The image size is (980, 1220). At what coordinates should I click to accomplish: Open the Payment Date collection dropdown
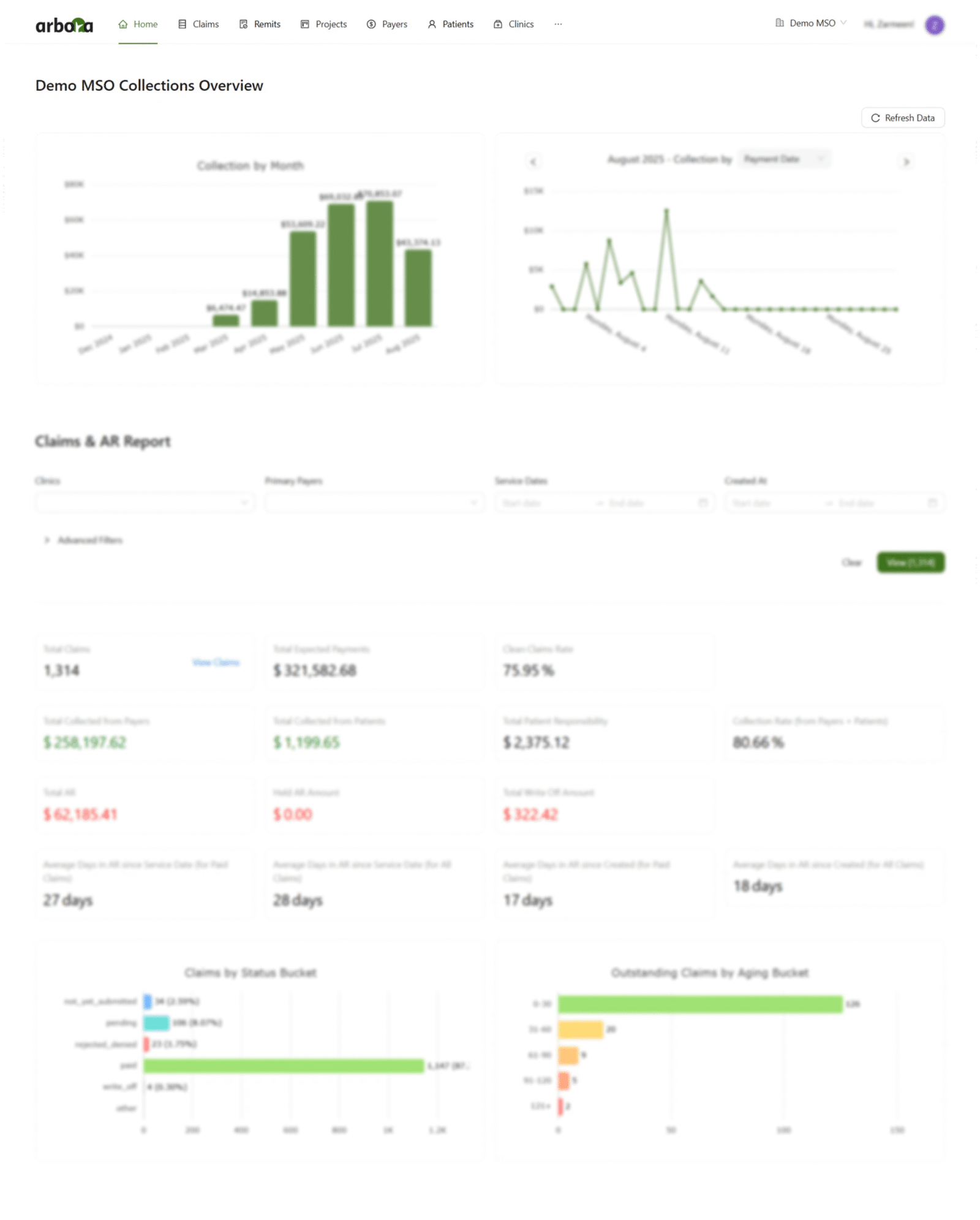click(x=783, y=159)
